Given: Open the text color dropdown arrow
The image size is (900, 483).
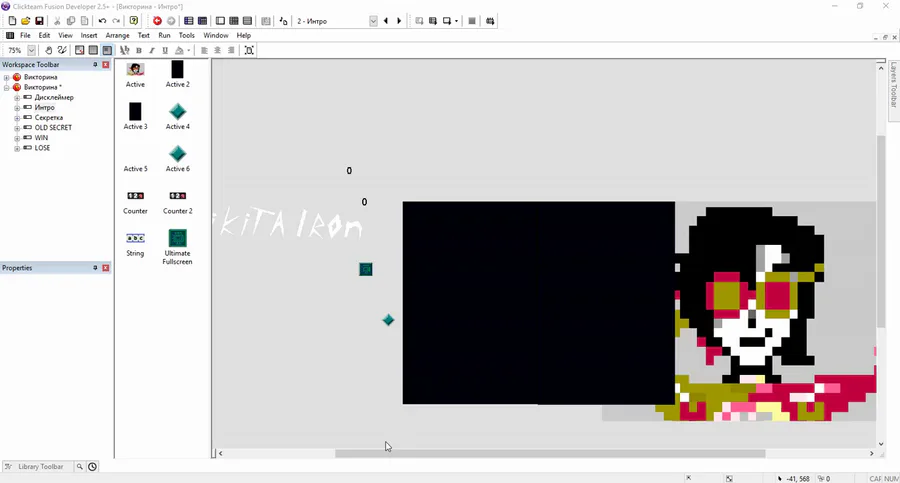Looking at the screenshot, I should coord(188,51).
